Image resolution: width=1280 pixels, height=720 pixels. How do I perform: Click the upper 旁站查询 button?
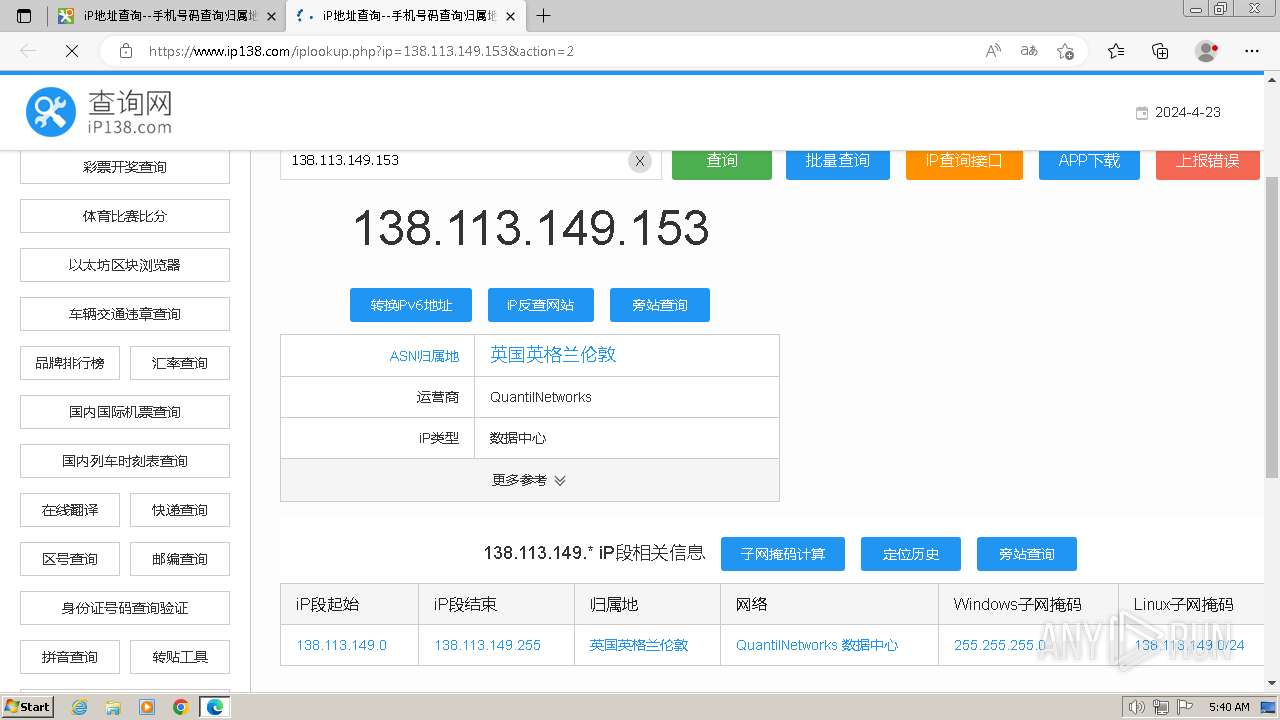pos(660,305)
